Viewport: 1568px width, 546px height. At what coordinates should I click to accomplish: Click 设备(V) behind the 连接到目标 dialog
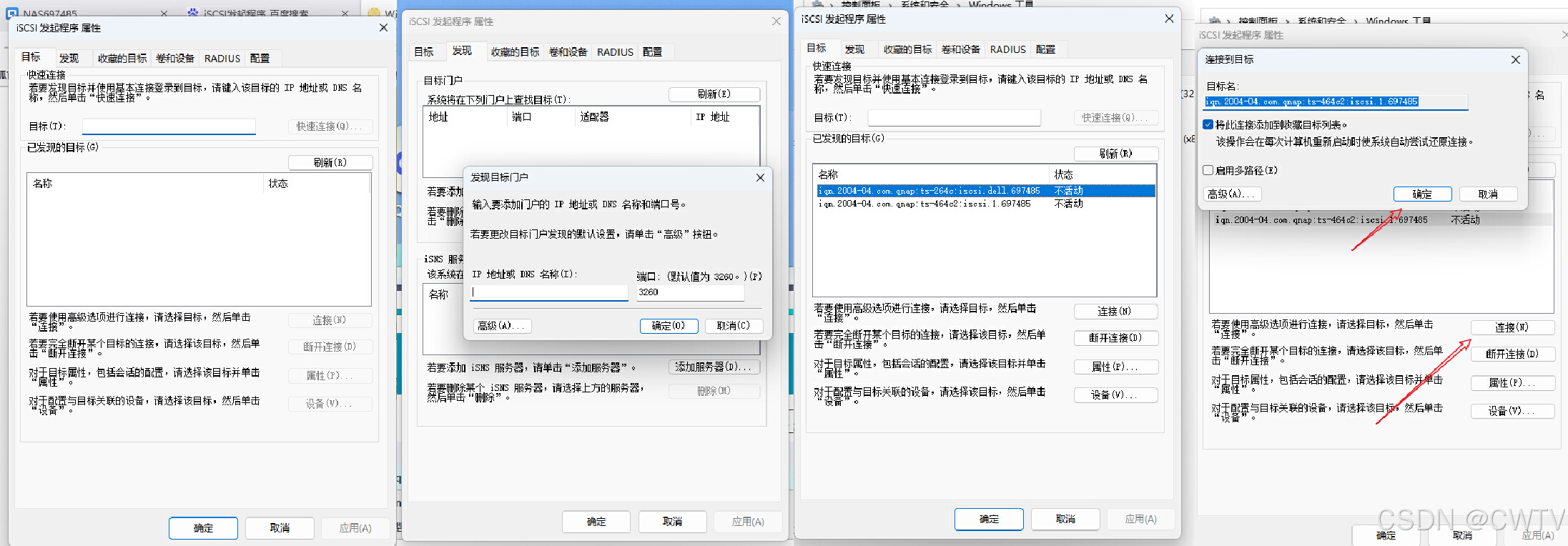click(1512, 412)
